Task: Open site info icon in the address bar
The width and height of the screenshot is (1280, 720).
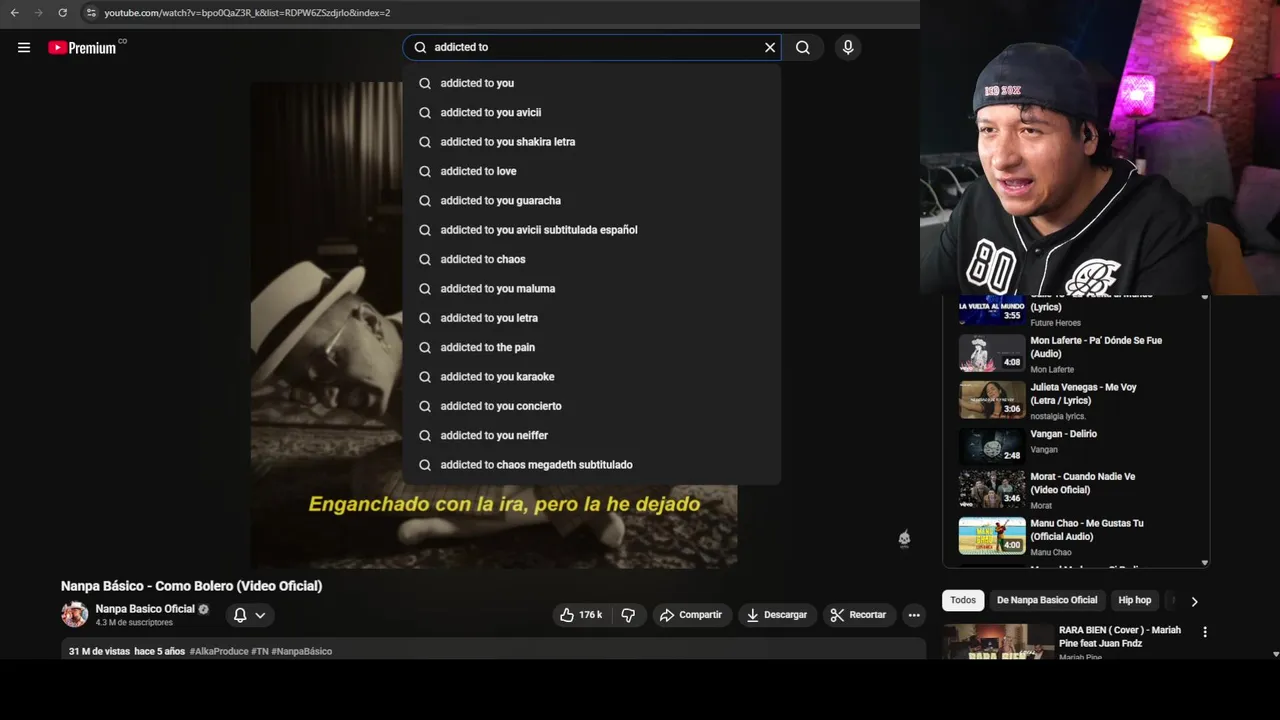Action: click(x=91, y=13)
